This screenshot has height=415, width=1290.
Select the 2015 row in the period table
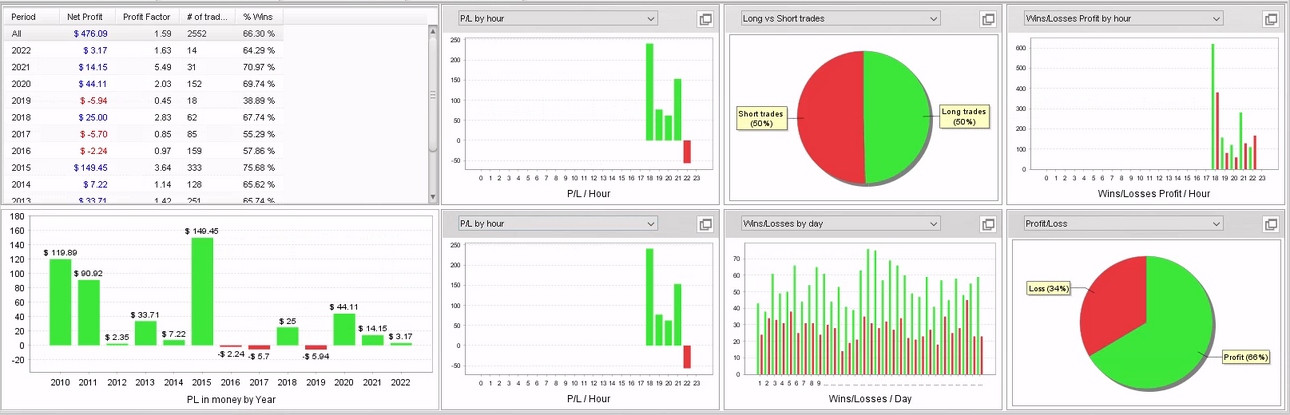[144, 169]
